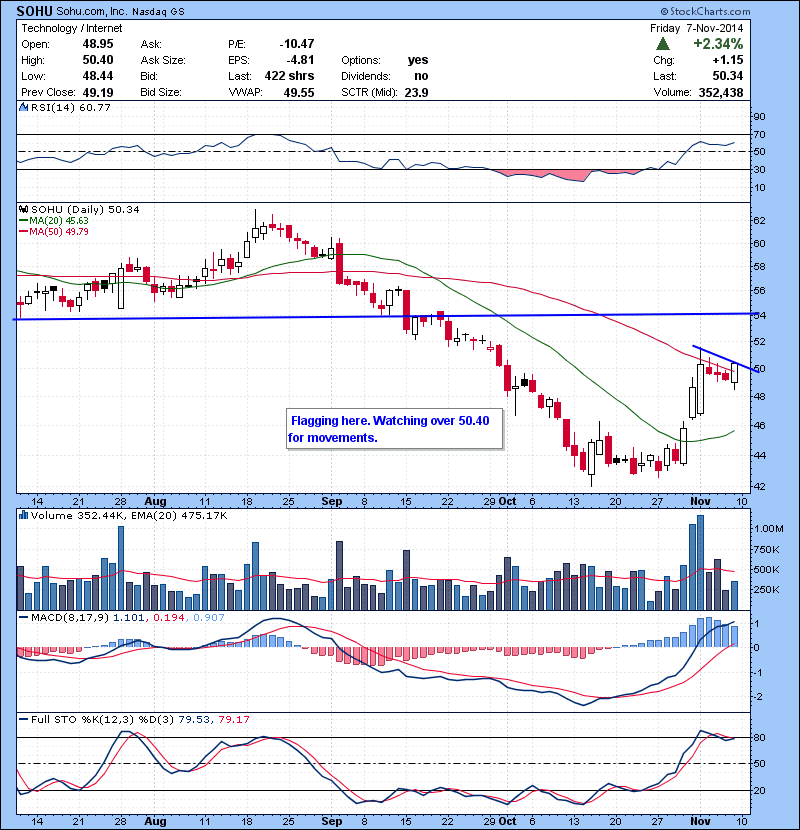This screenshot has width=800, height=830.
Task: Click the 'Flagging here' annotation box
Action: [x=394, y=429]
